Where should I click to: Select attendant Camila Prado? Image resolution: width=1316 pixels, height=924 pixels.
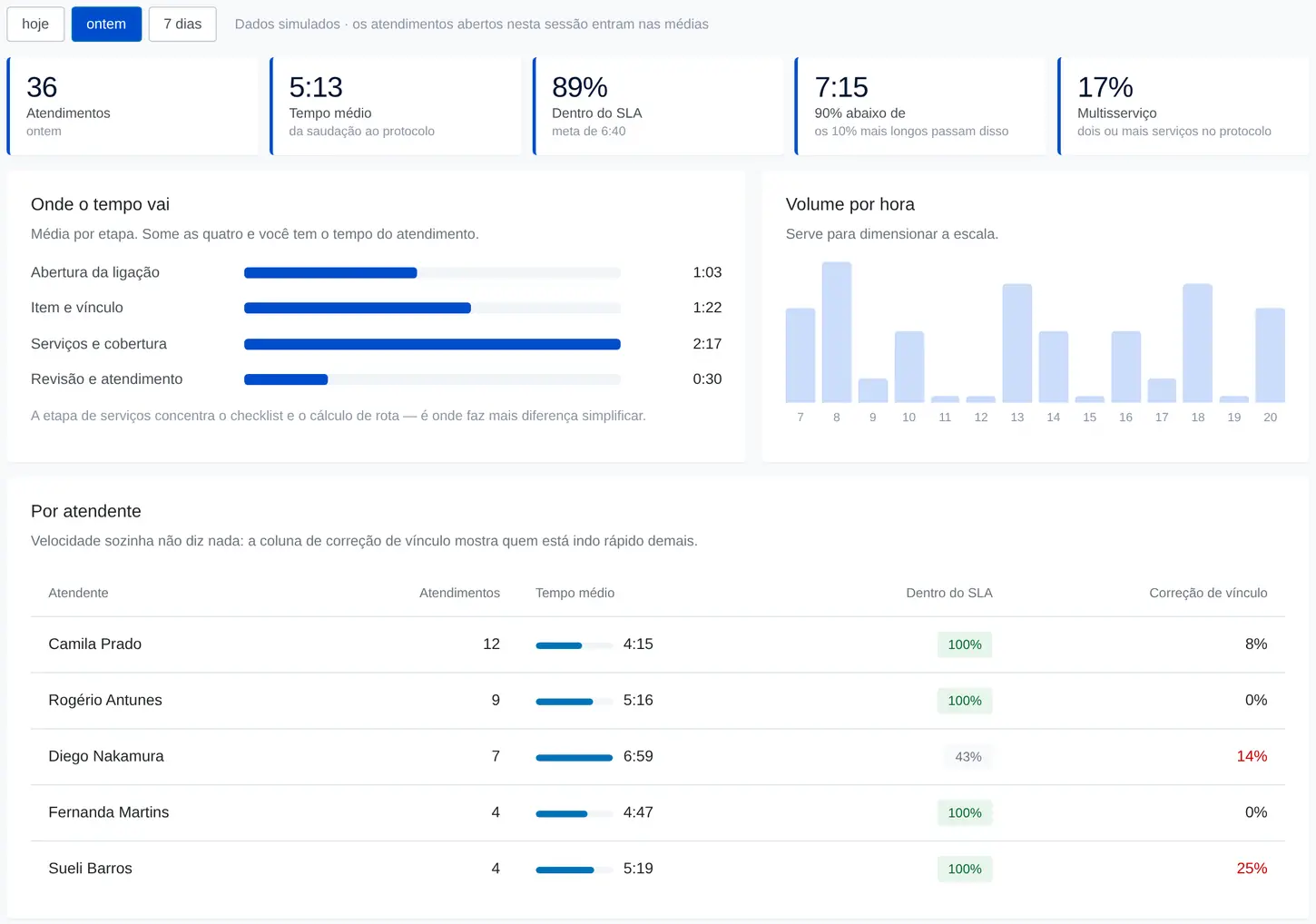coord(94,644)
